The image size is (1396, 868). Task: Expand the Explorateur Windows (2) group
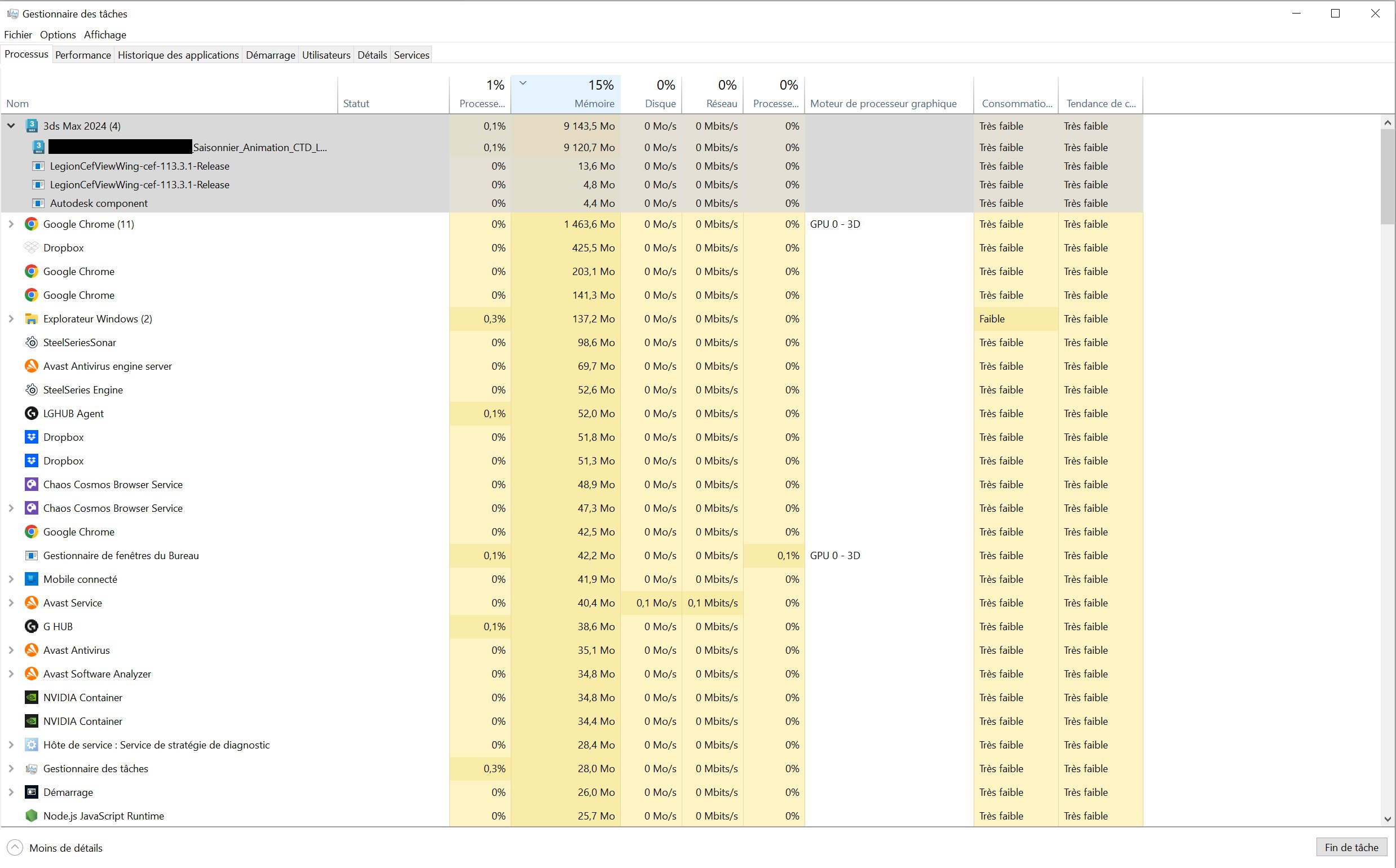[11, 319]
